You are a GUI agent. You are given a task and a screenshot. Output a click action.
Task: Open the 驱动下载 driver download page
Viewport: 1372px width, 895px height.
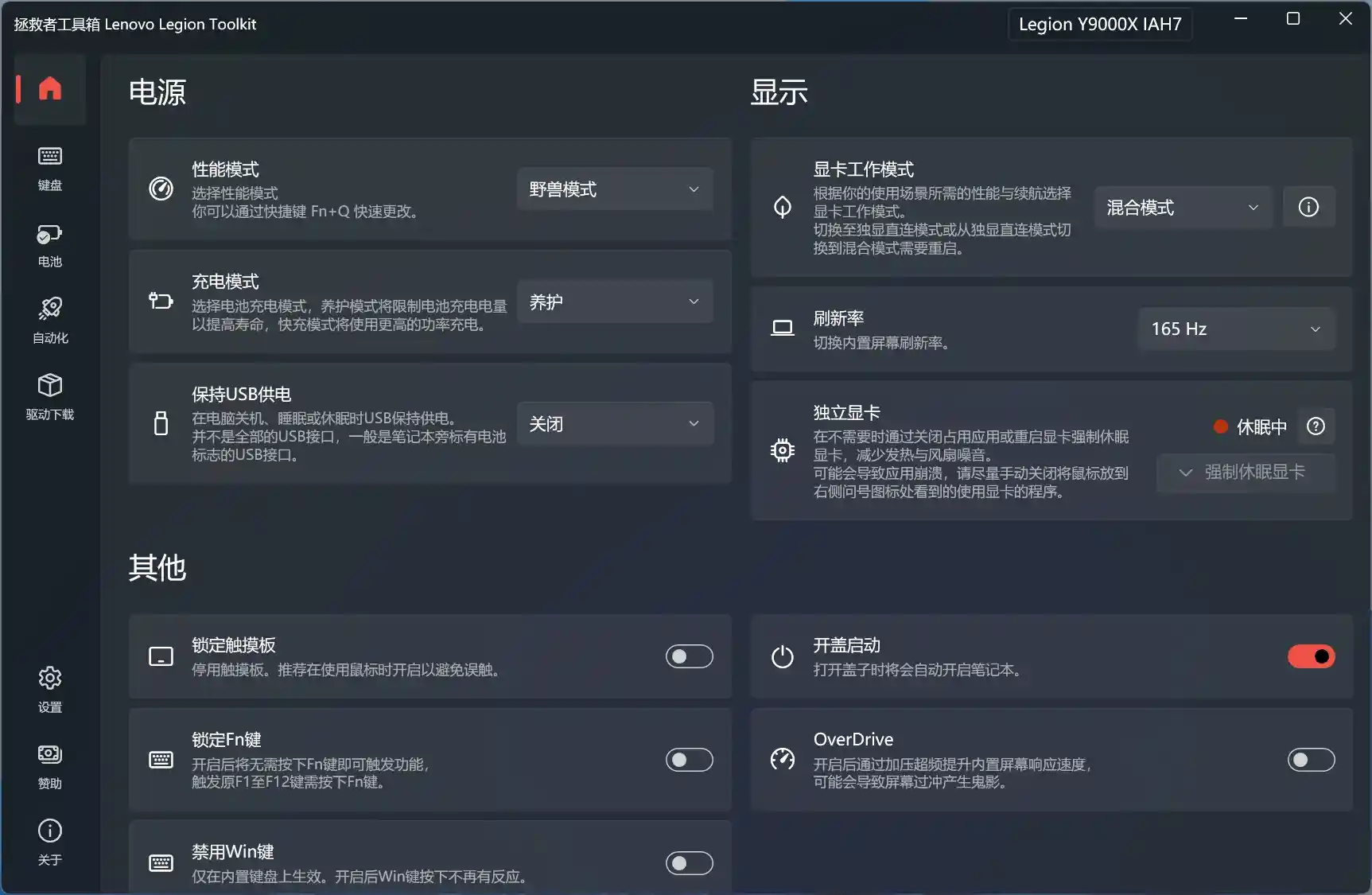click(50, 398)
